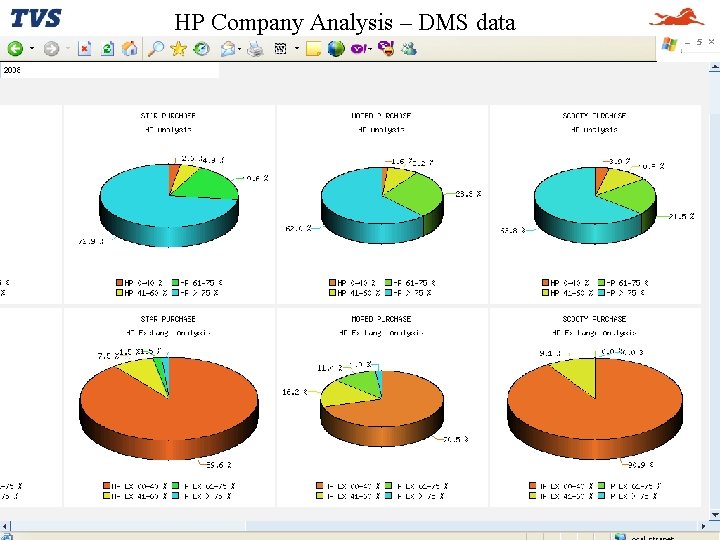Click the cyan slice of Star Purchase HP analysis pie
720x540 pixels.
pyautogui.click(x=147, y=202)
